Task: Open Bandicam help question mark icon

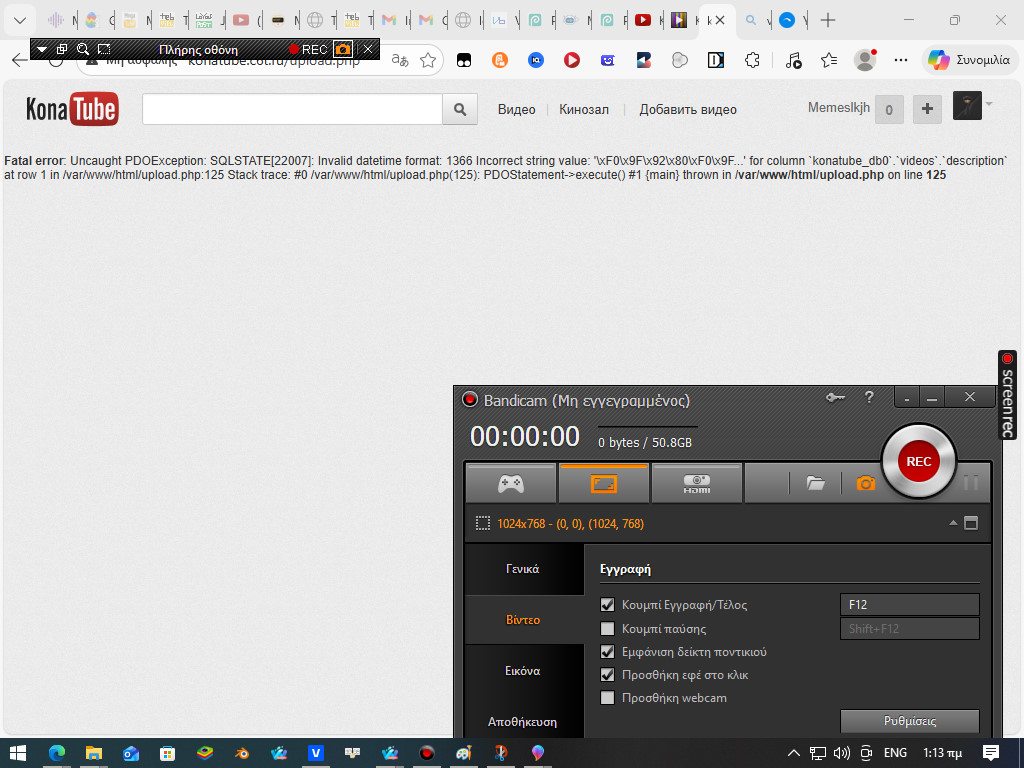Action: [869, 398]
